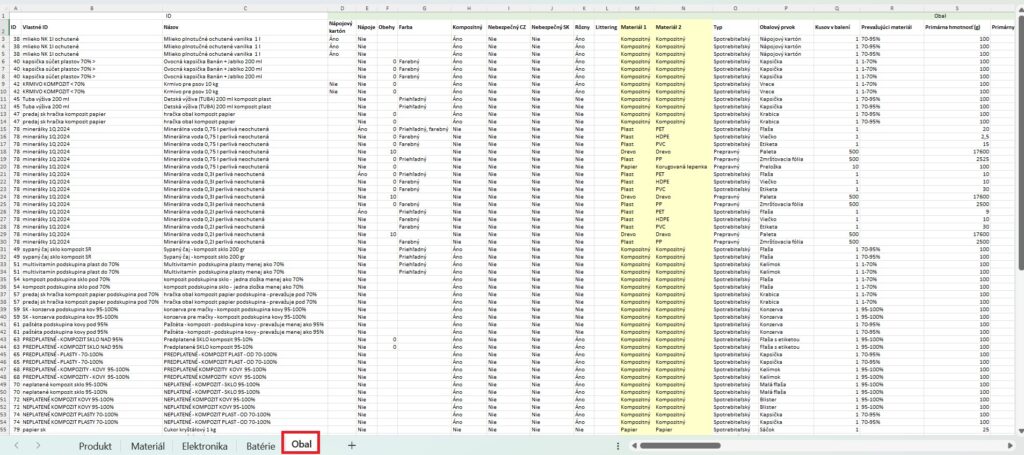Select column C header letter
1024x455 pixels.
(x=244, y=8)
